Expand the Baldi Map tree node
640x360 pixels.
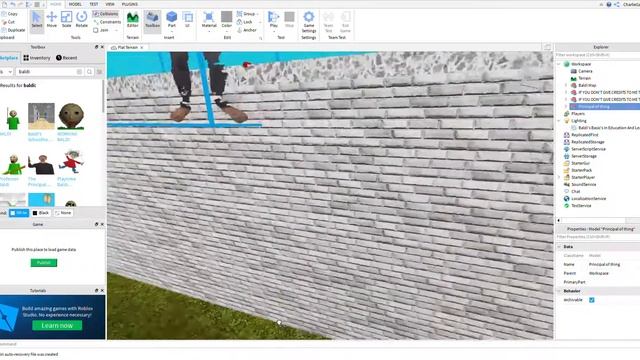[566, 85]
